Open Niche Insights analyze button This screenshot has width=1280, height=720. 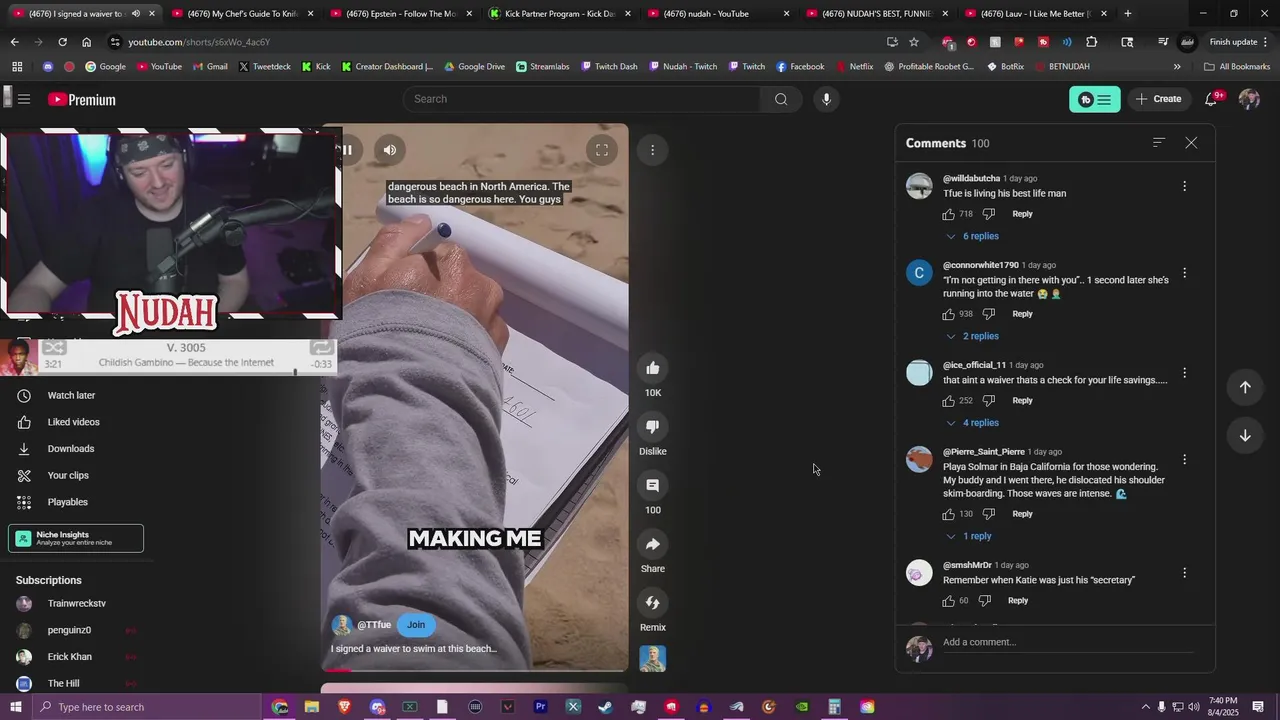pyautogui.click(x=76, y=538)
